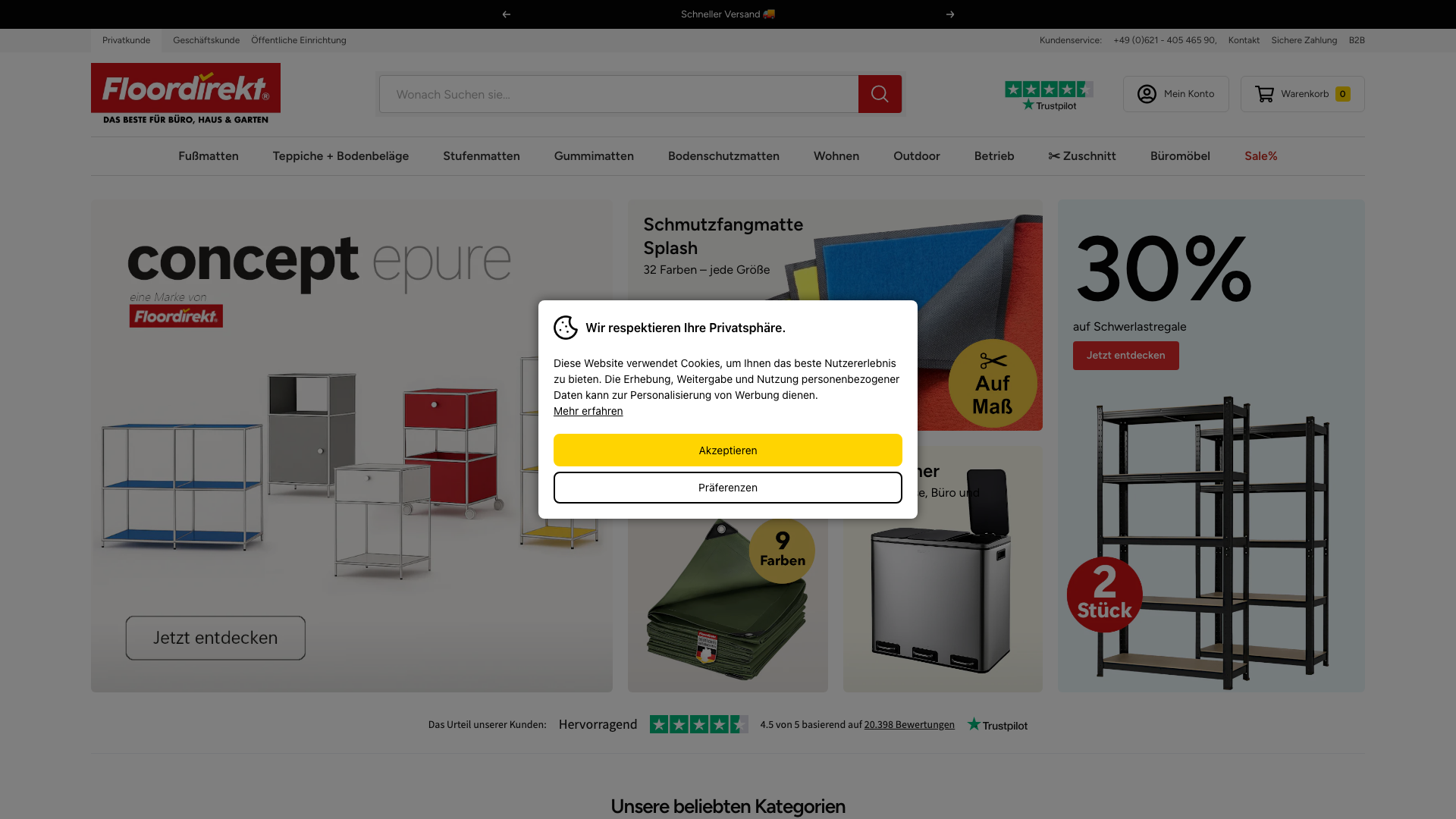1456x819 pixels.
Task: Switch to Geschäftskunde tab
Action: point(206,40)
